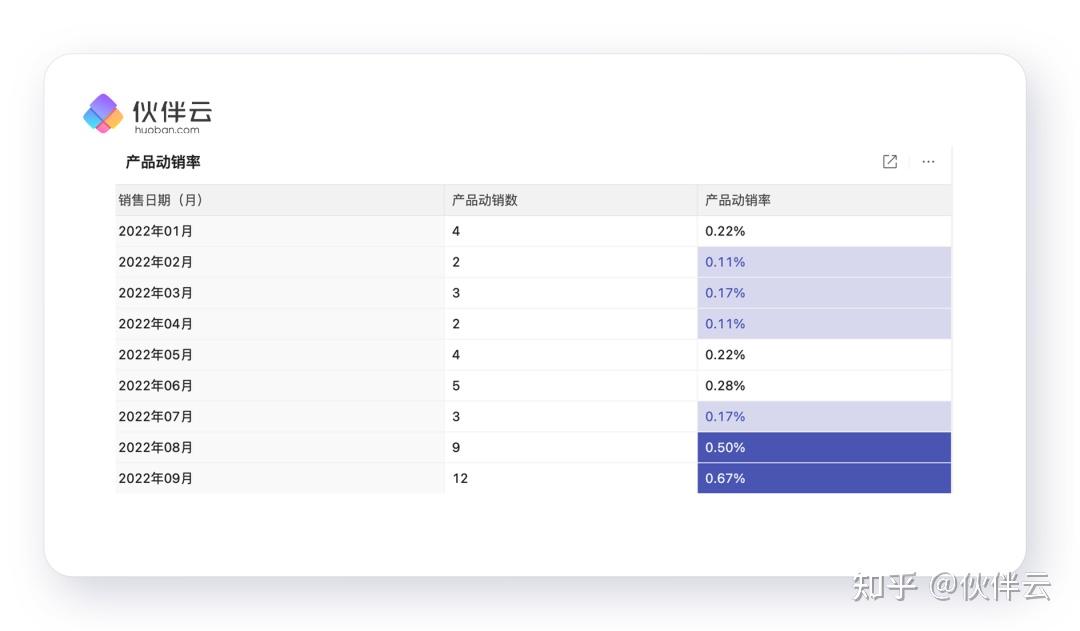Click the Huoban cloud logo icon
The width and height of the screenshot is (1080, 631).
pyautogui.click(x=102, y=113)
